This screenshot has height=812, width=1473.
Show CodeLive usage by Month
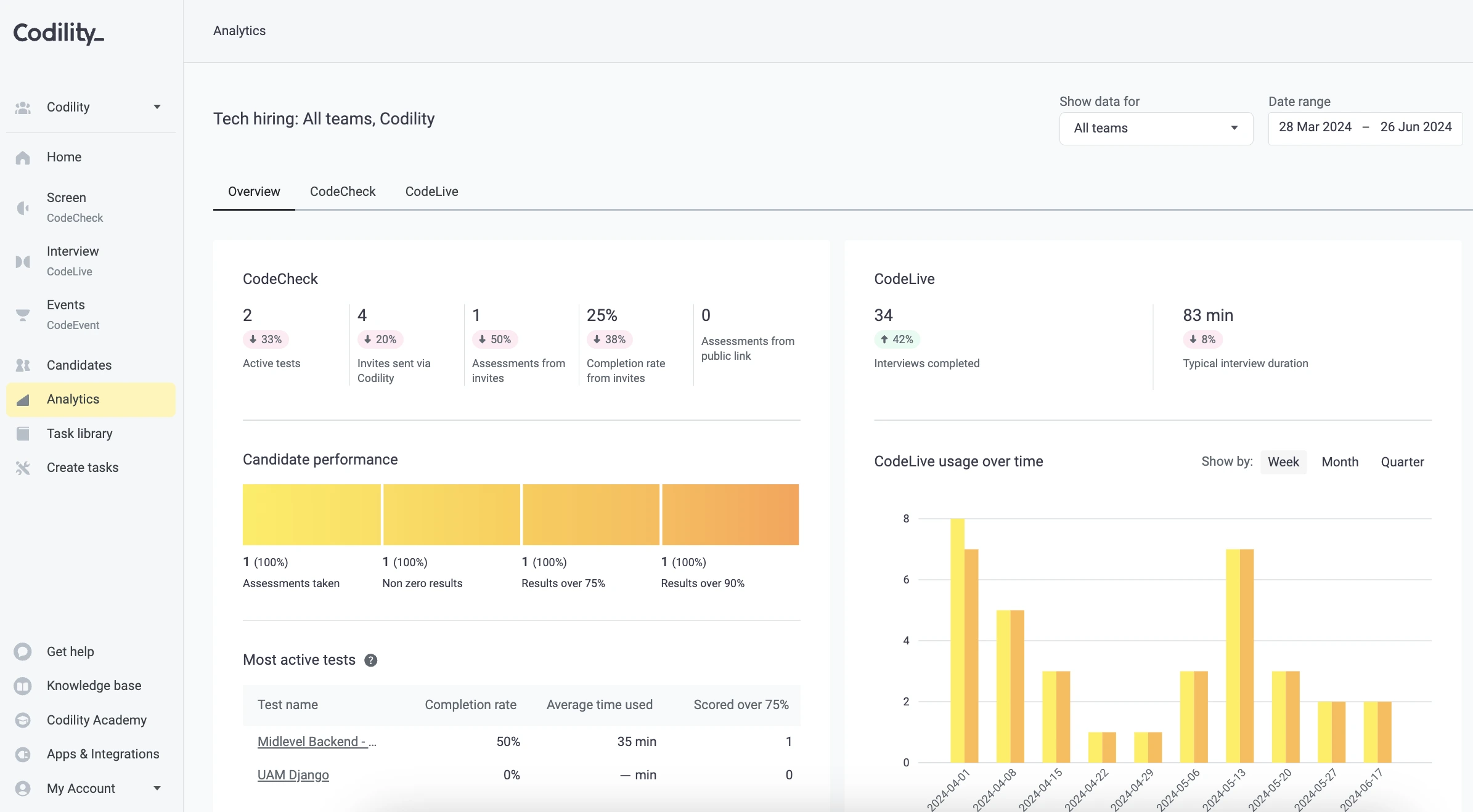1340,462
